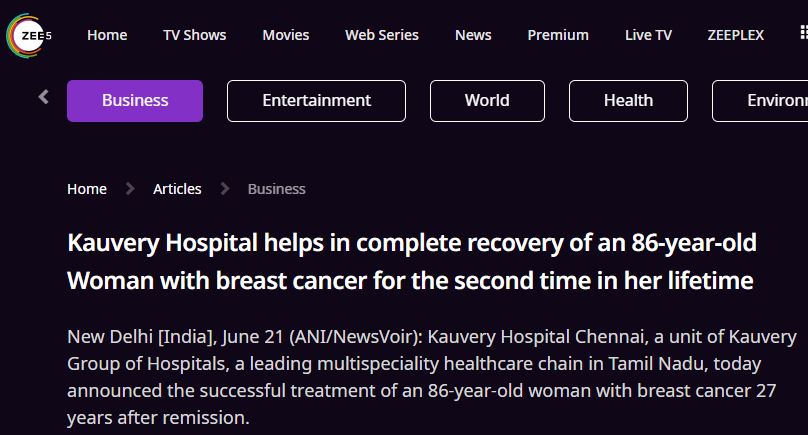The width and height of the screenshot is (808, 435).
Task: Select News in the top navigation
Action: [x=473, y=35]
